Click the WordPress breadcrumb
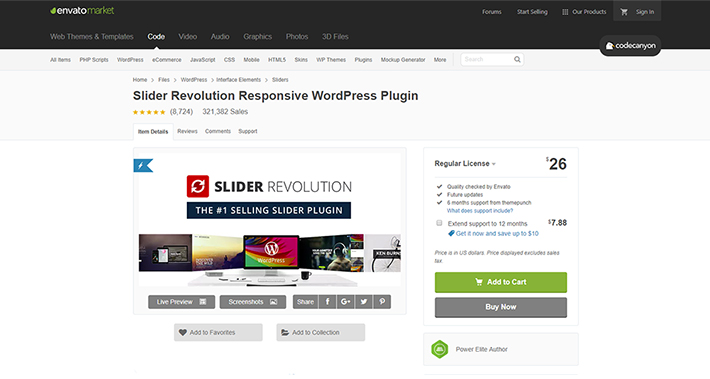 (194, 80)
